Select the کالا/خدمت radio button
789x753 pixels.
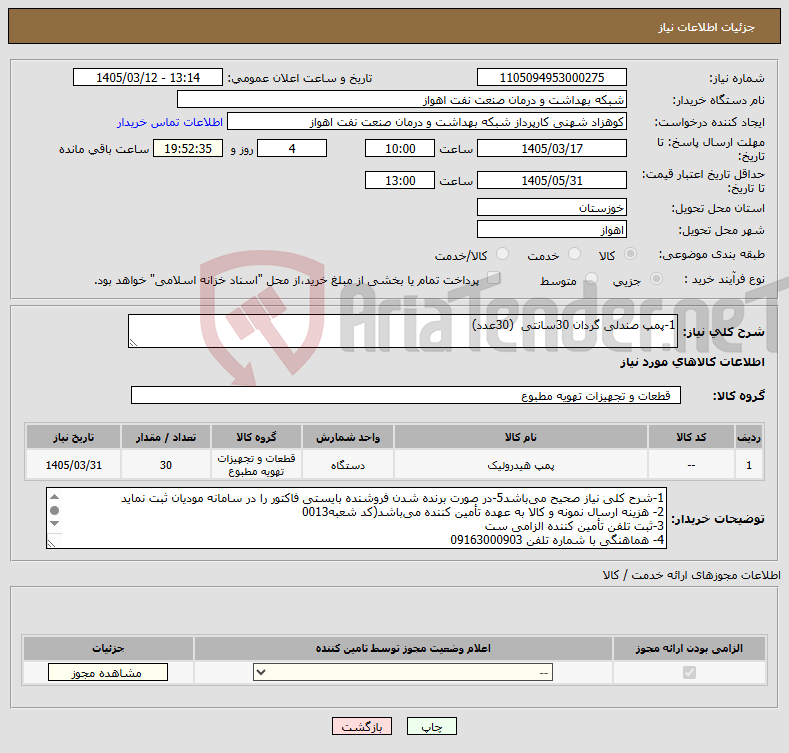[502, 254]
